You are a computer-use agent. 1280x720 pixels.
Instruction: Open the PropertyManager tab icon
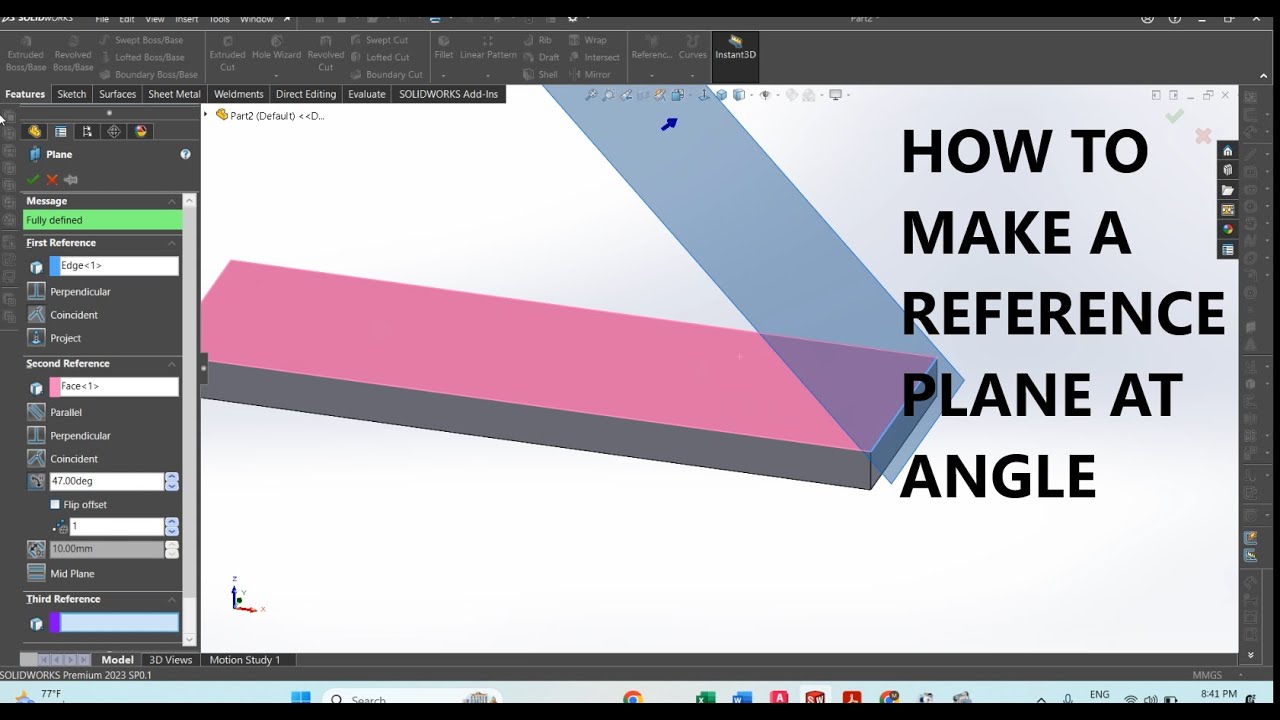(x=61, y=131)
